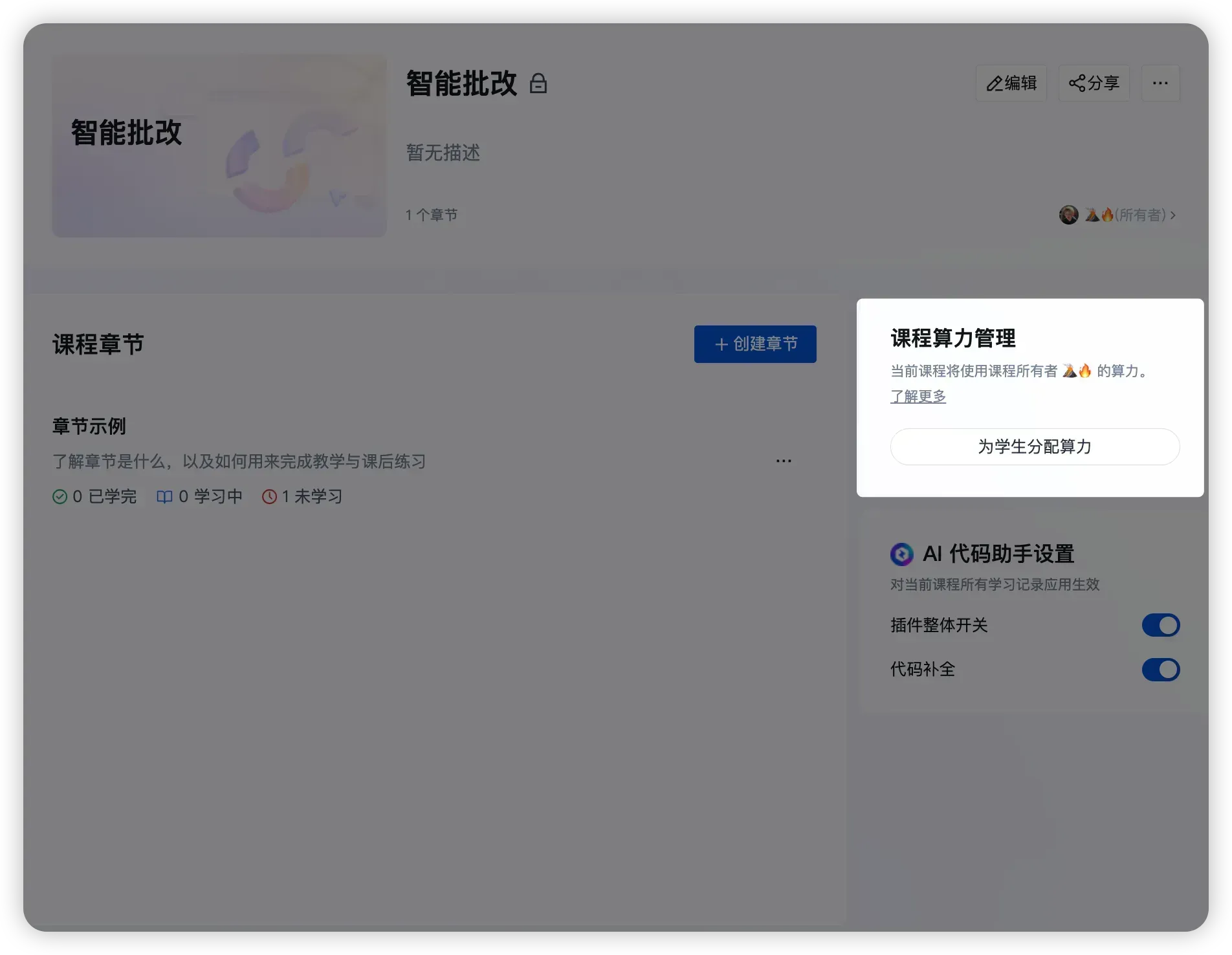Open the 章节示例 row three-dot menu
1232x955 pixels.
coord(784,461)
